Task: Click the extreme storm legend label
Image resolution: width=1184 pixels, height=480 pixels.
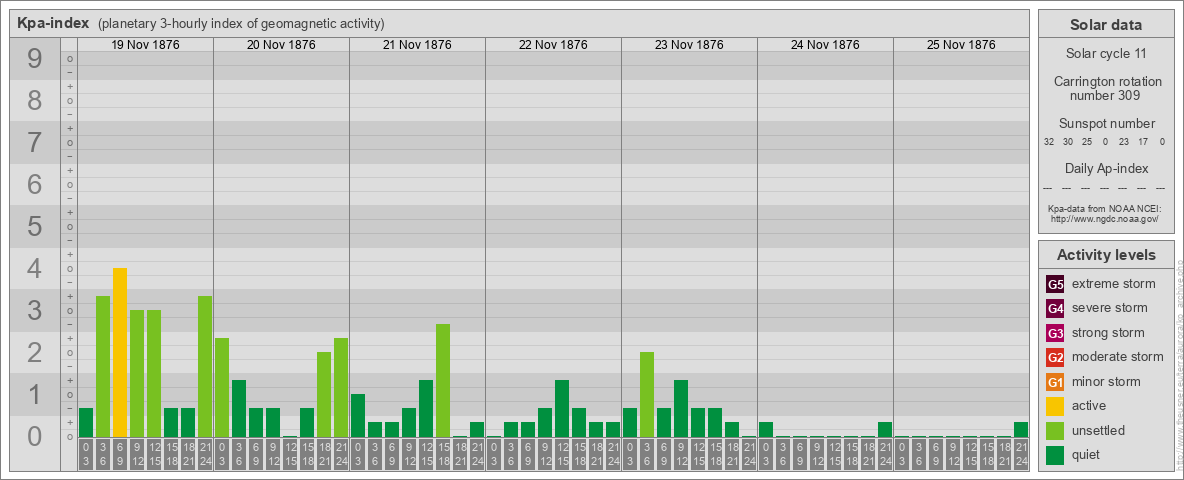Action: pyautogui.click(x=1114, y=284)
